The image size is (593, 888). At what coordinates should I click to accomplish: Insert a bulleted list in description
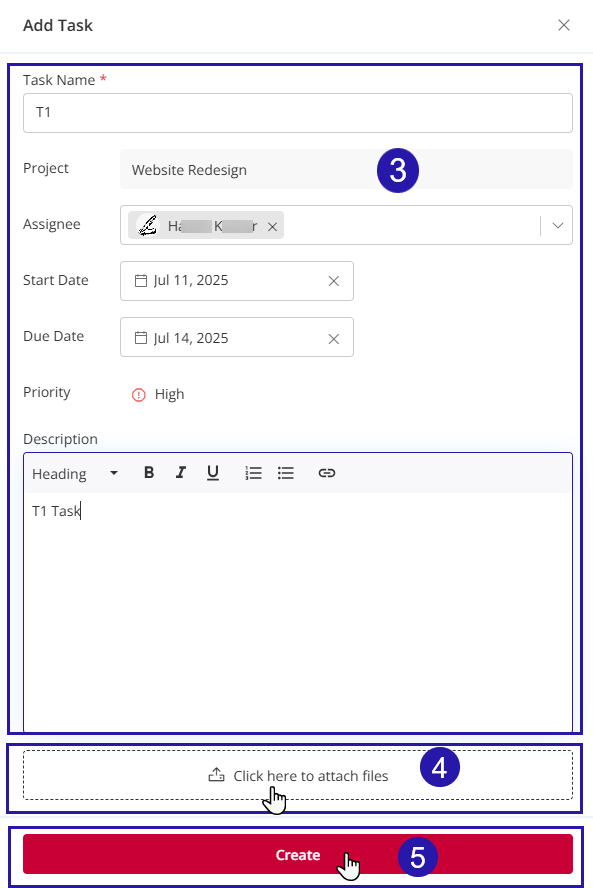point(285,472)
